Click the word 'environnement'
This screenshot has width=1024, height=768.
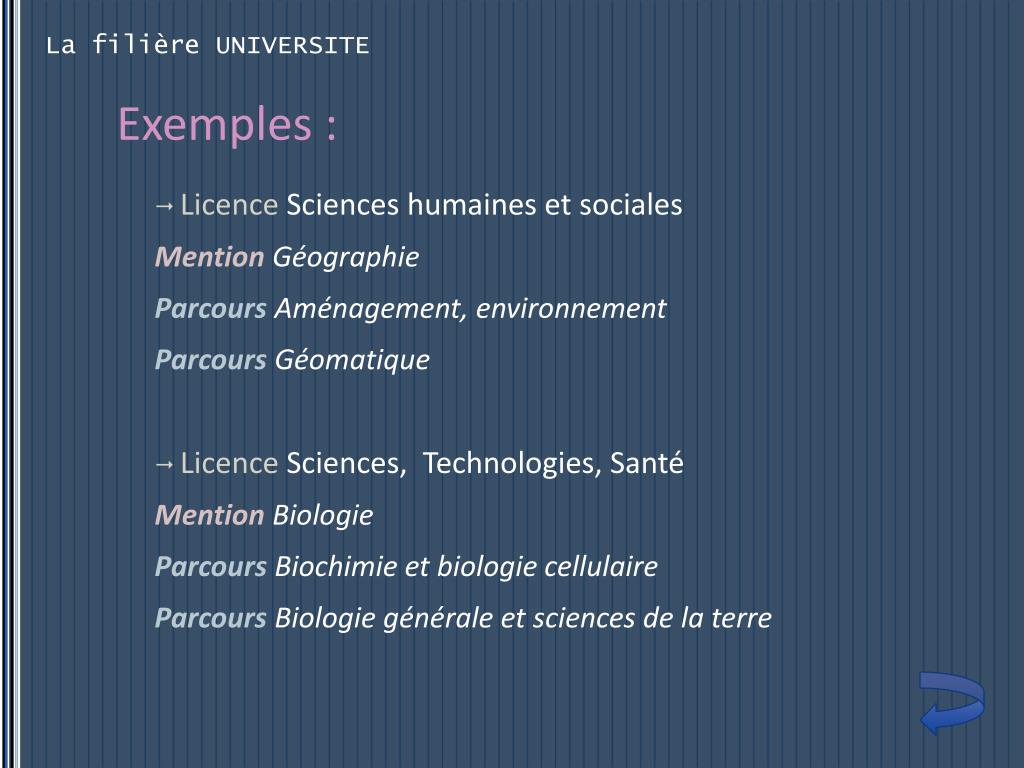click(571, 309)
